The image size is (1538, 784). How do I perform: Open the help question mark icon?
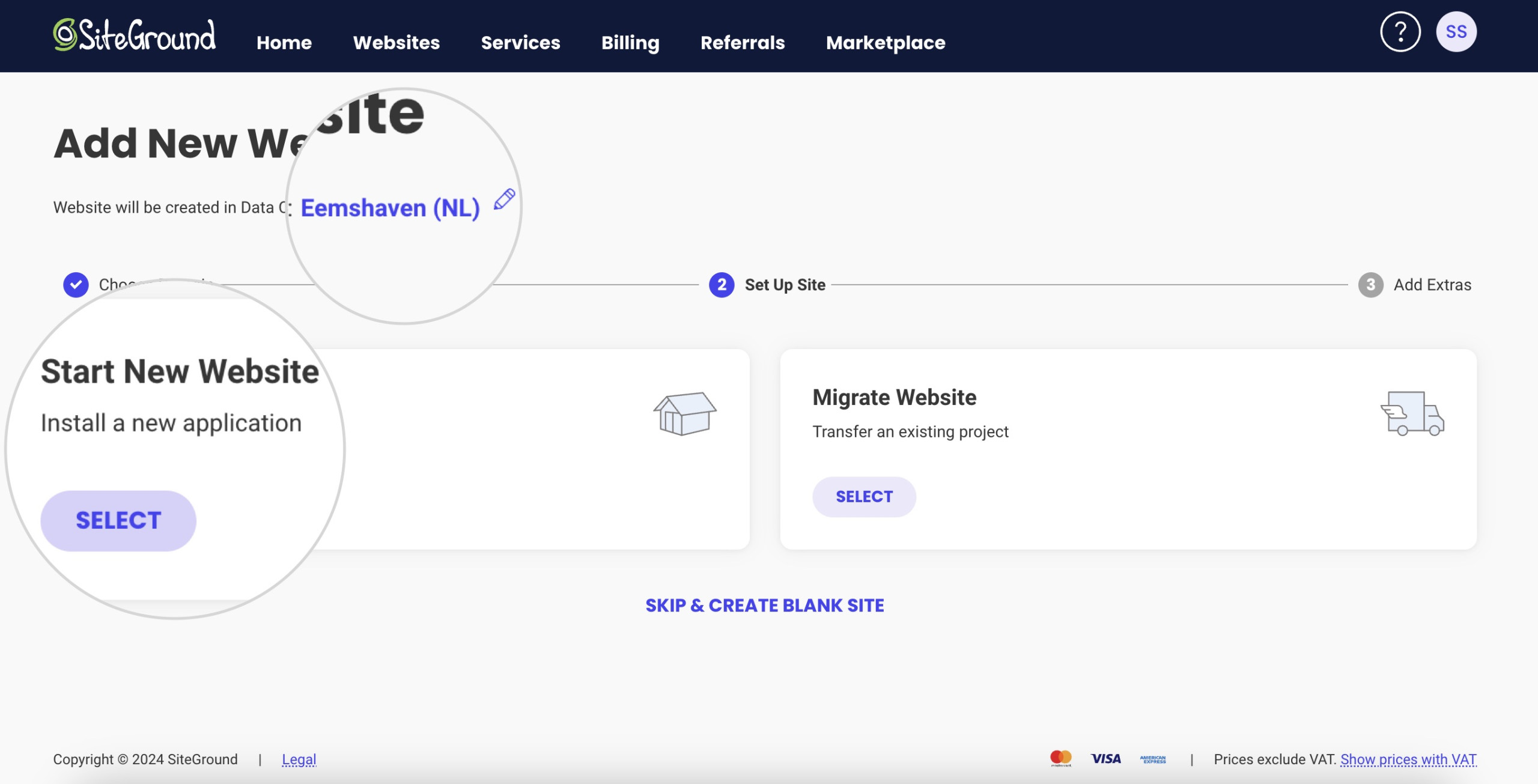tap(1400, 32)
